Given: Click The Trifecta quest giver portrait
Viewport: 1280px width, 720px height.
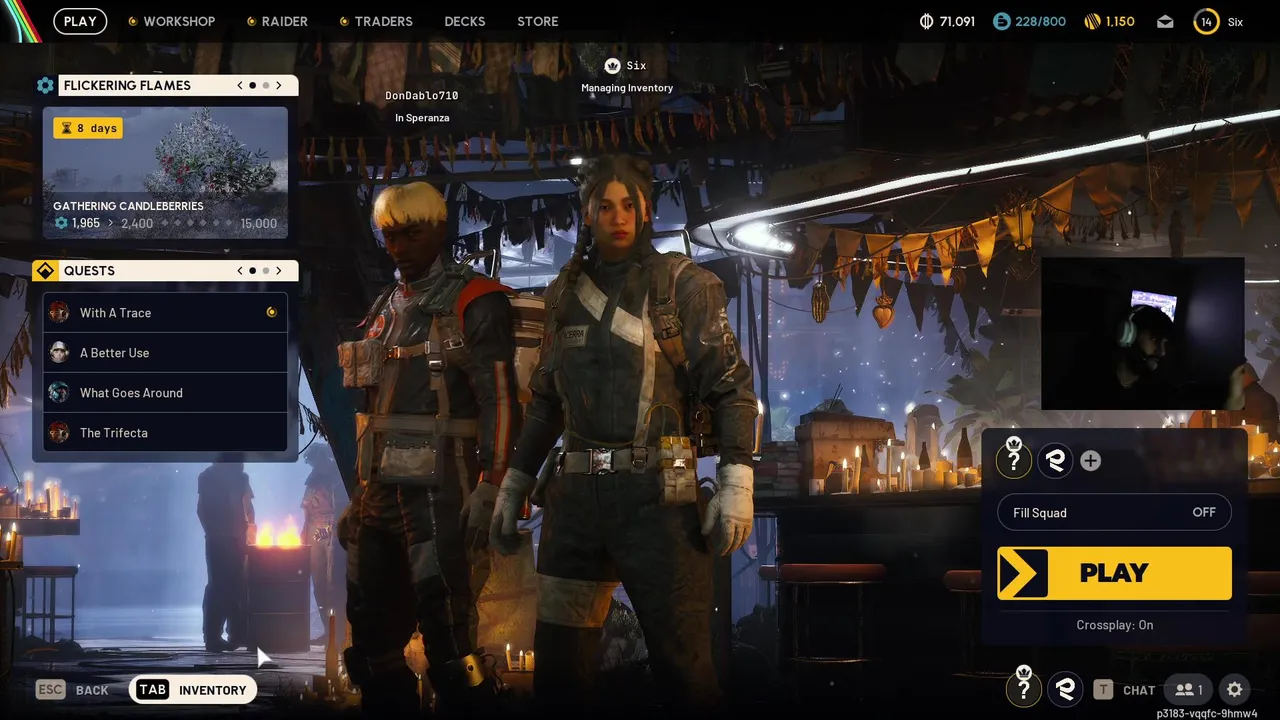Looking at the screenshot, I should click(x=59, y=432).
